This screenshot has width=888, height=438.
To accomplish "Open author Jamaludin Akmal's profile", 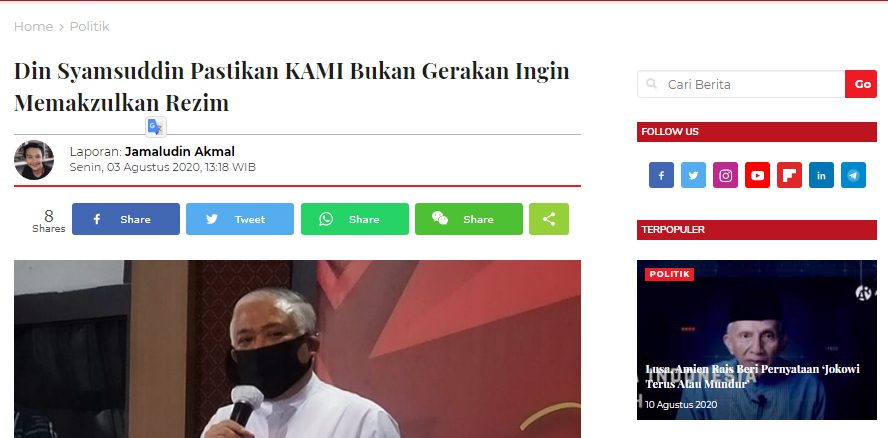I will [x=180, y=151].
